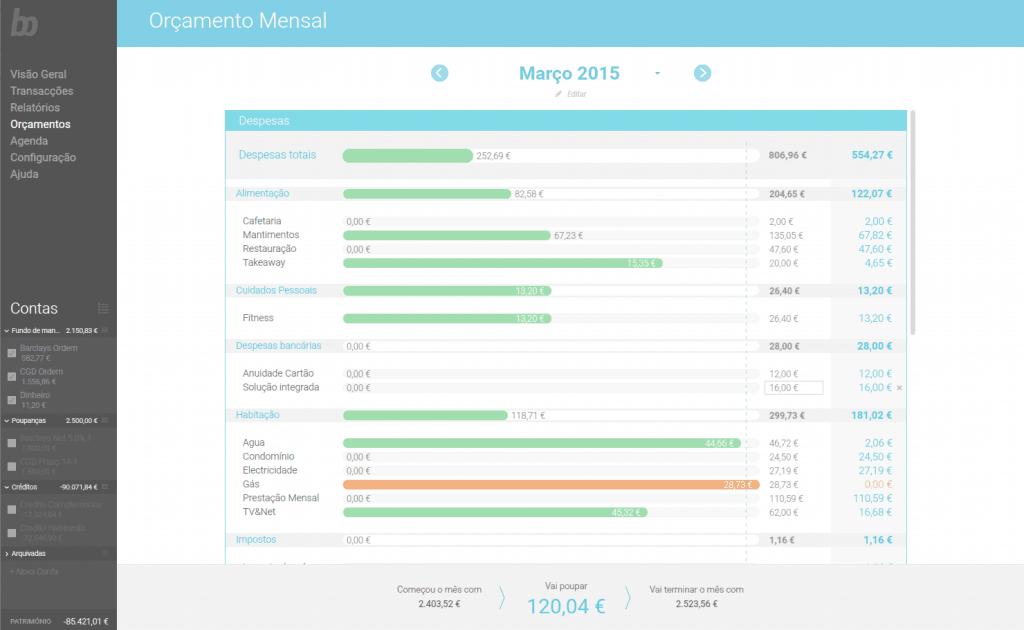Toggle the CGD Prazo 14-1 checkbox
Screen dimensions: 1024x630
click(12, 467)
